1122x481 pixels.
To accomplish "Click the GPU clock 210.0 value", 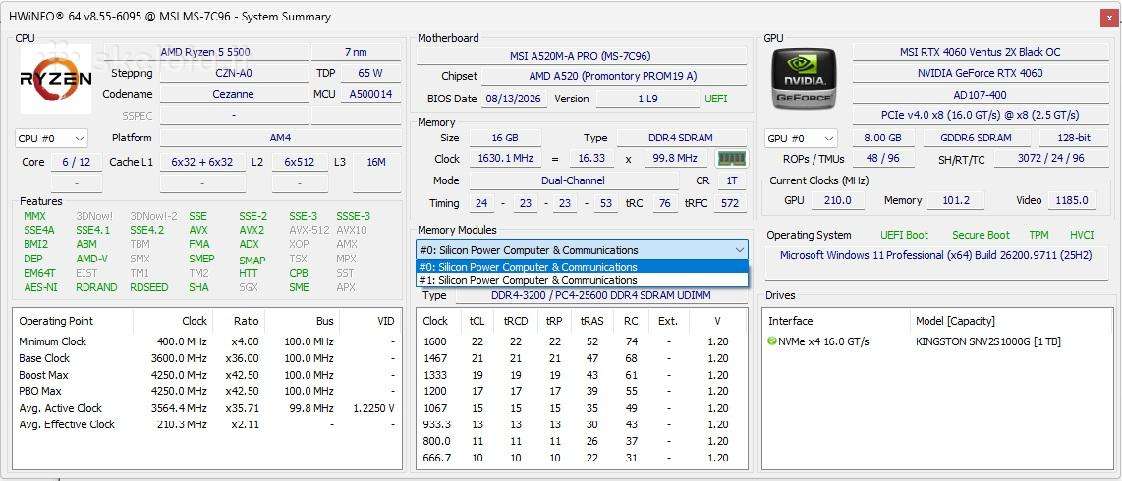I will click(x=837, y=200).
